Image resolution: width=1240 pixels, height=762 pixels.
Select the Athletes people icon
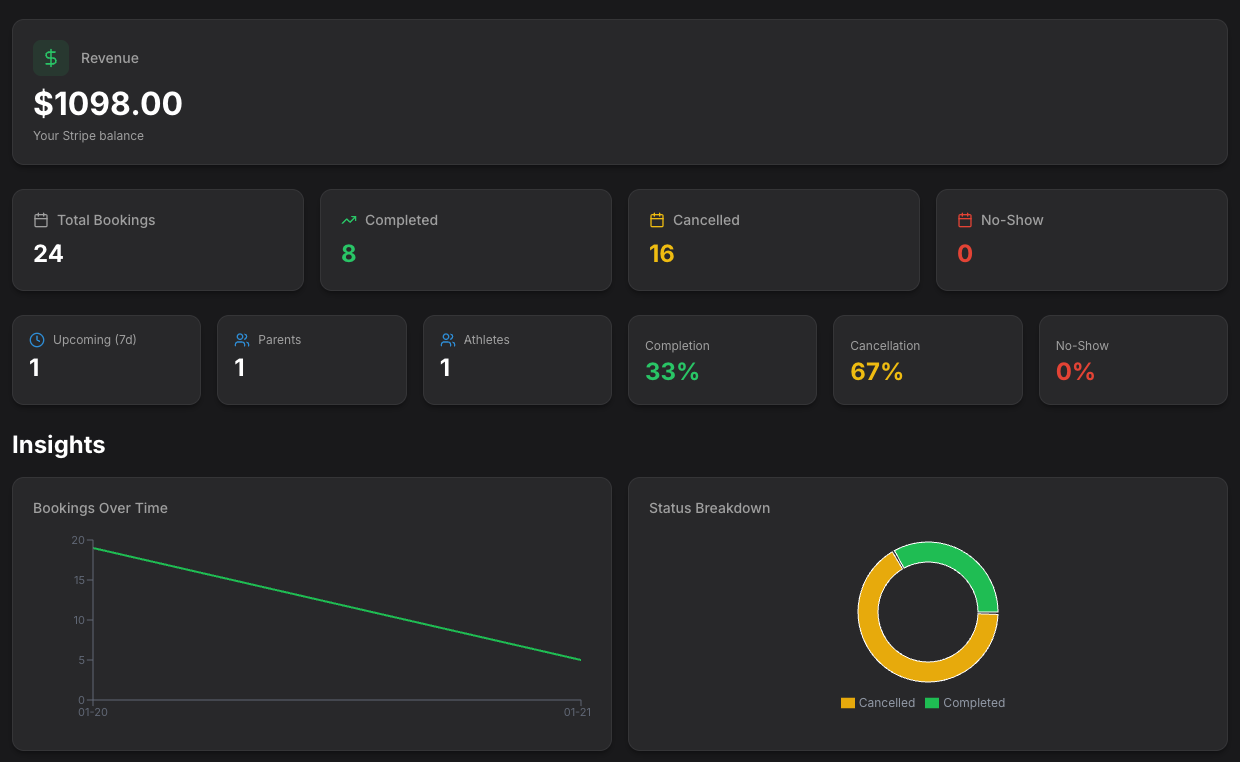(447, 339)
